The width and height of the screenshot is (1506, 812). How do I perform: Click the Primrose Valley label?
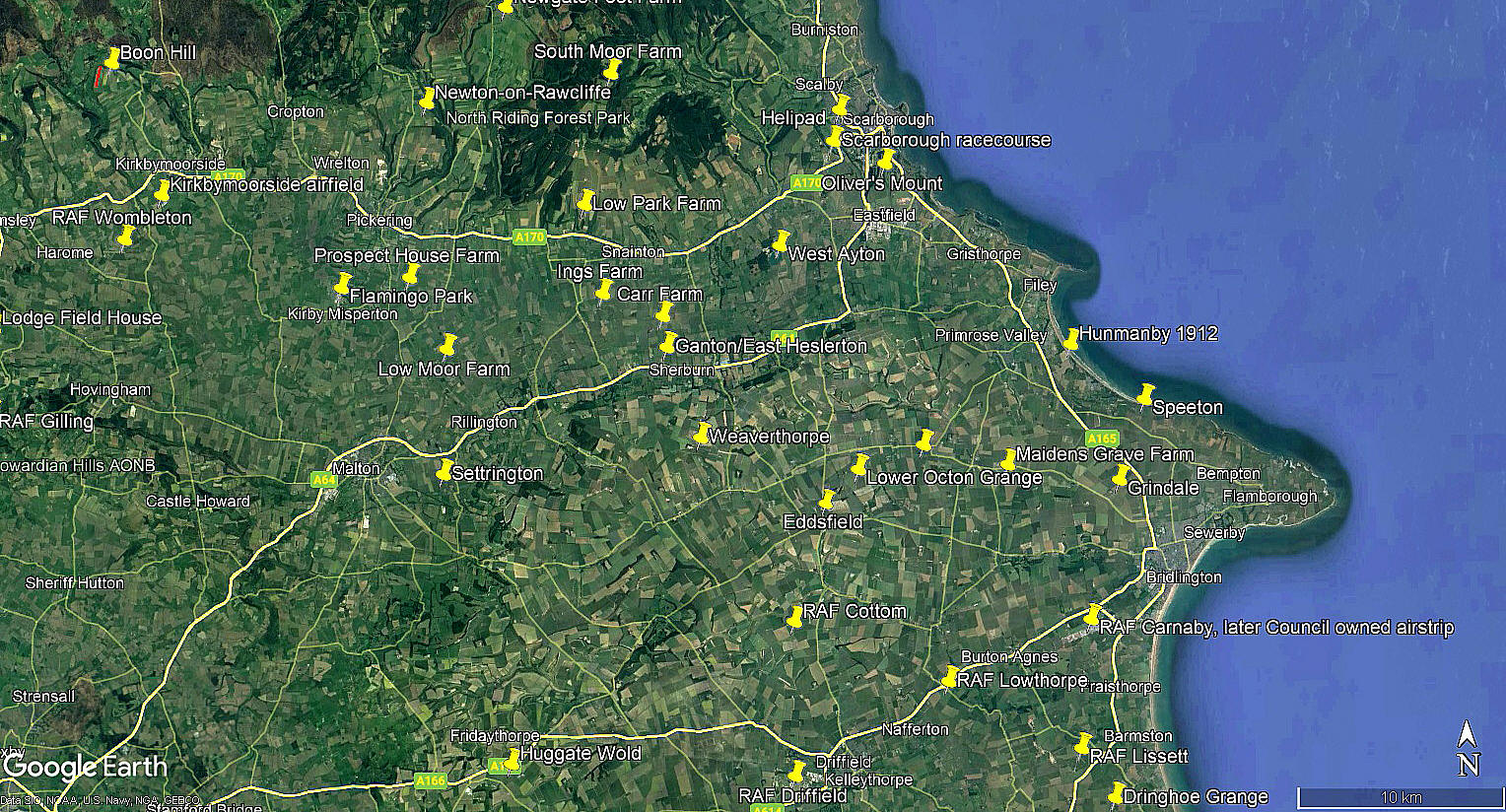tap(991, 335)
